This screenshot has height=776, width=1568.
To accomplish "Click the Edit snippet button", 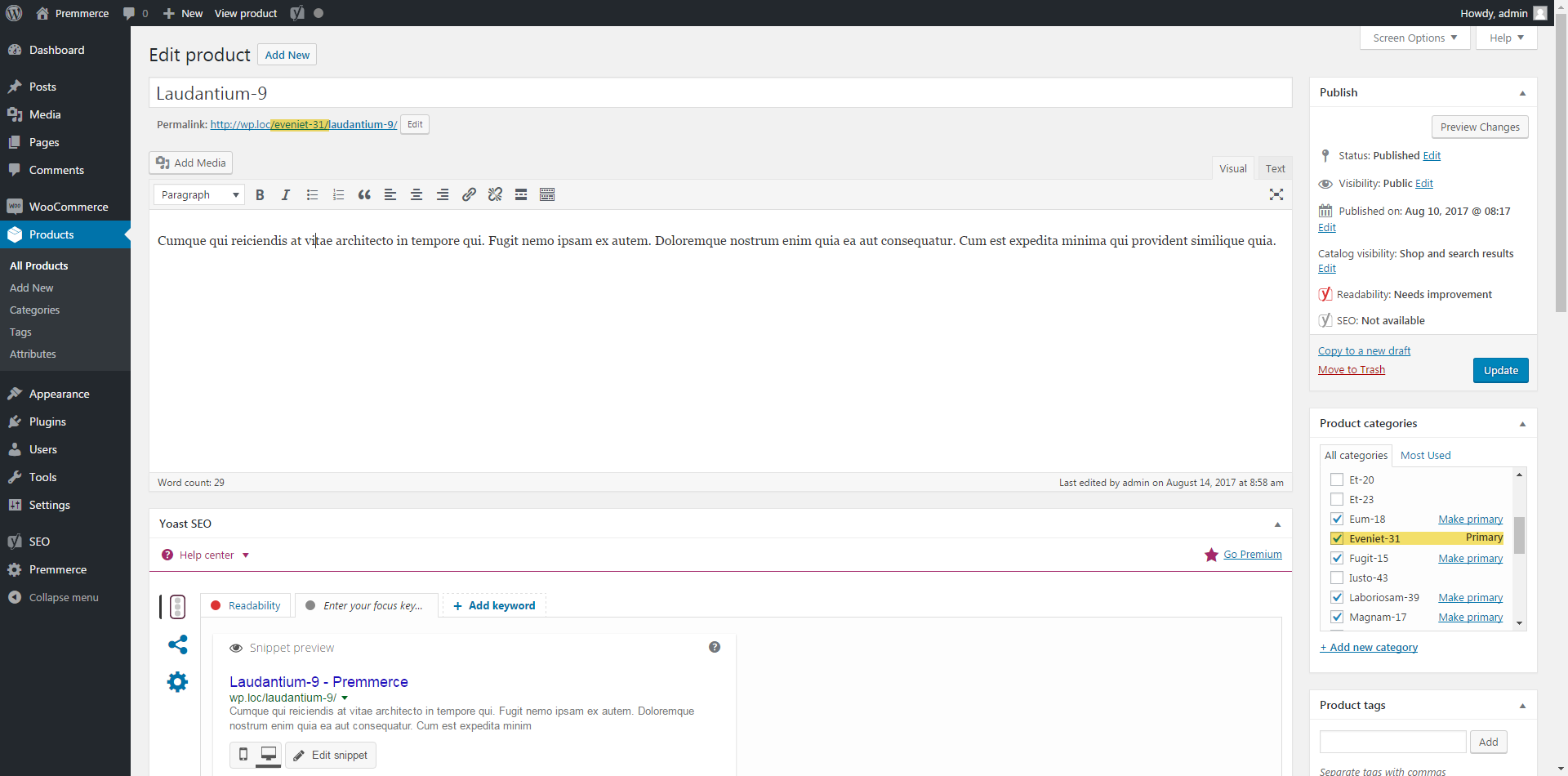I will [331, 755].
